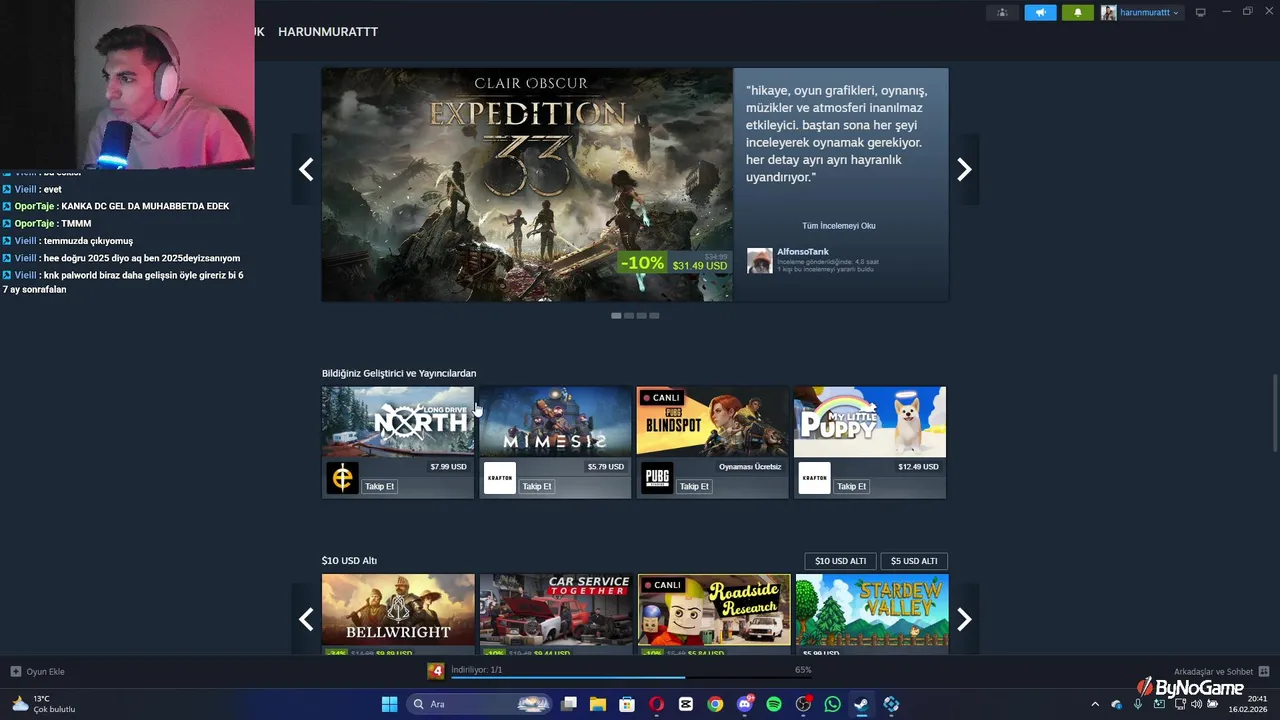Open reviewer AlfonsoTank's profile
1280x720 pixels.
[803, 252]
